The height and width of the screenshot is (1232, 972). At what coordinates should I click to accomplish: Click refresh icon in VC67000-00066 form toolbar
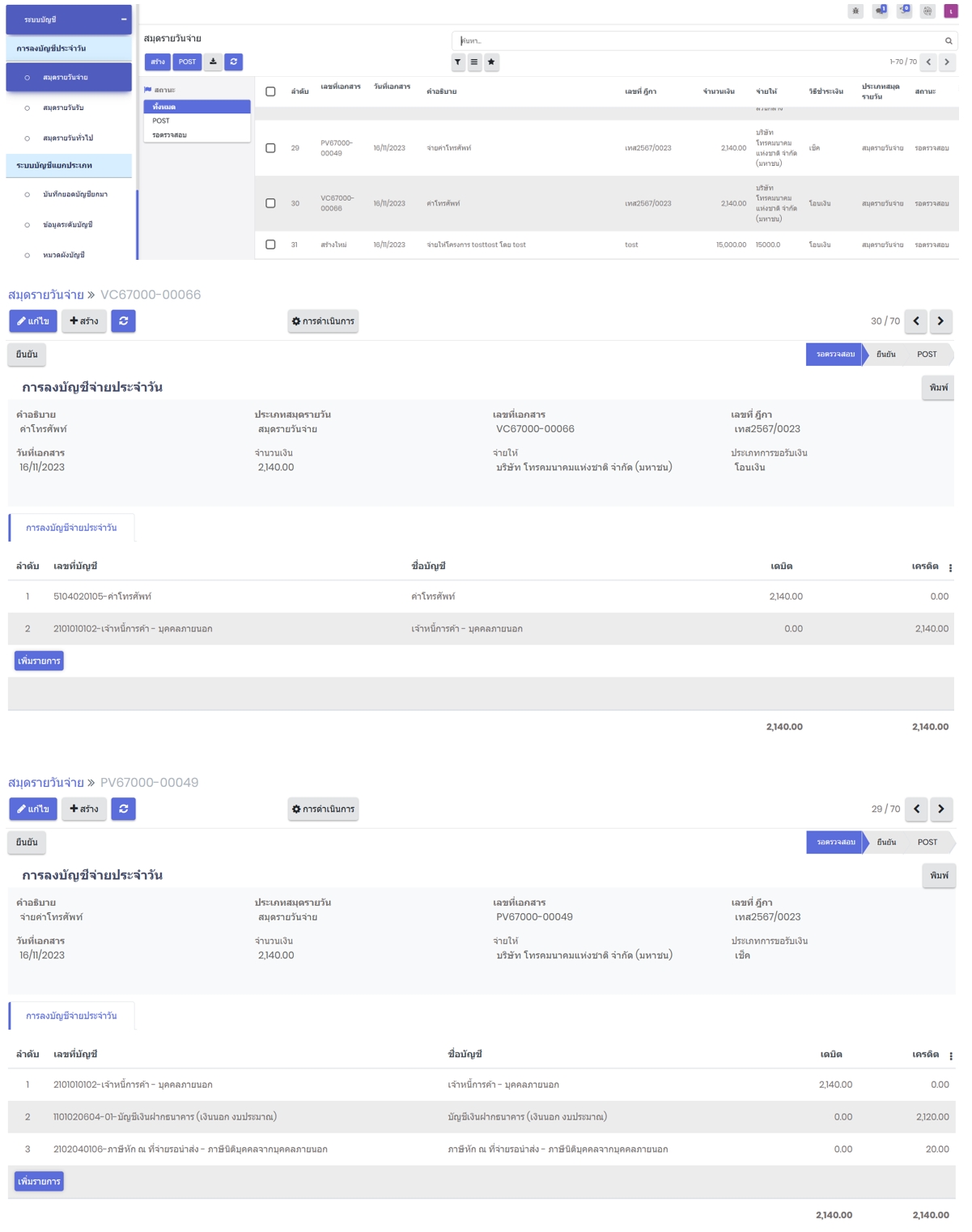(x=123, y=321)
